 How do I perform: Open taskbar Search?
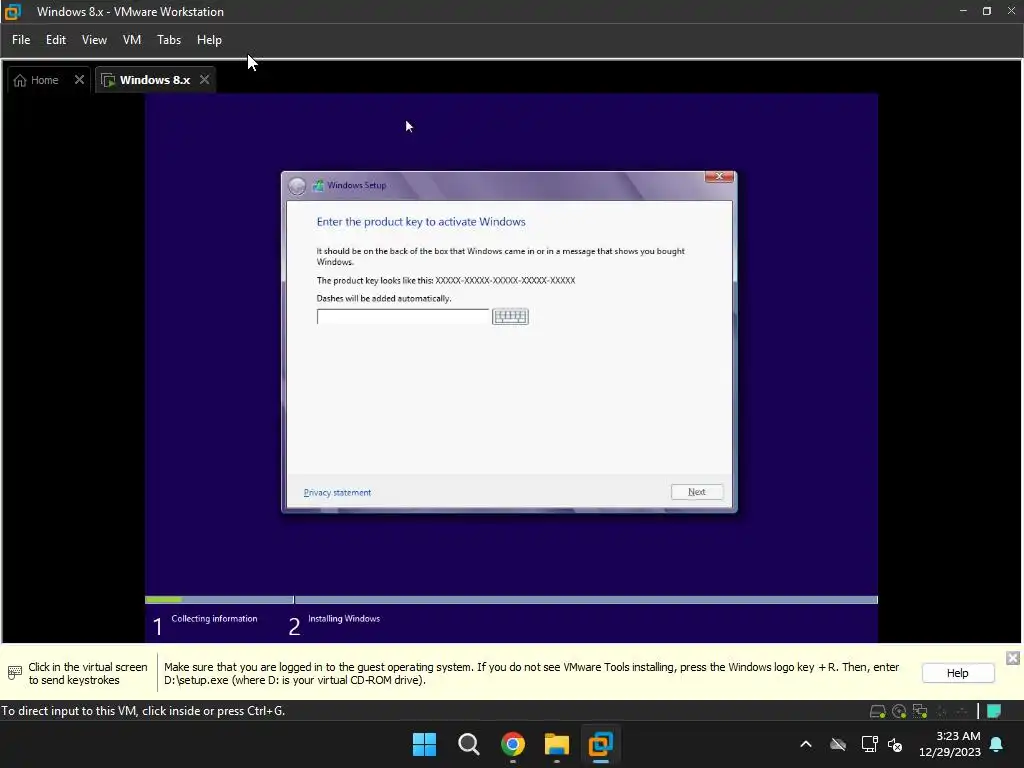[x=468, y=744]
